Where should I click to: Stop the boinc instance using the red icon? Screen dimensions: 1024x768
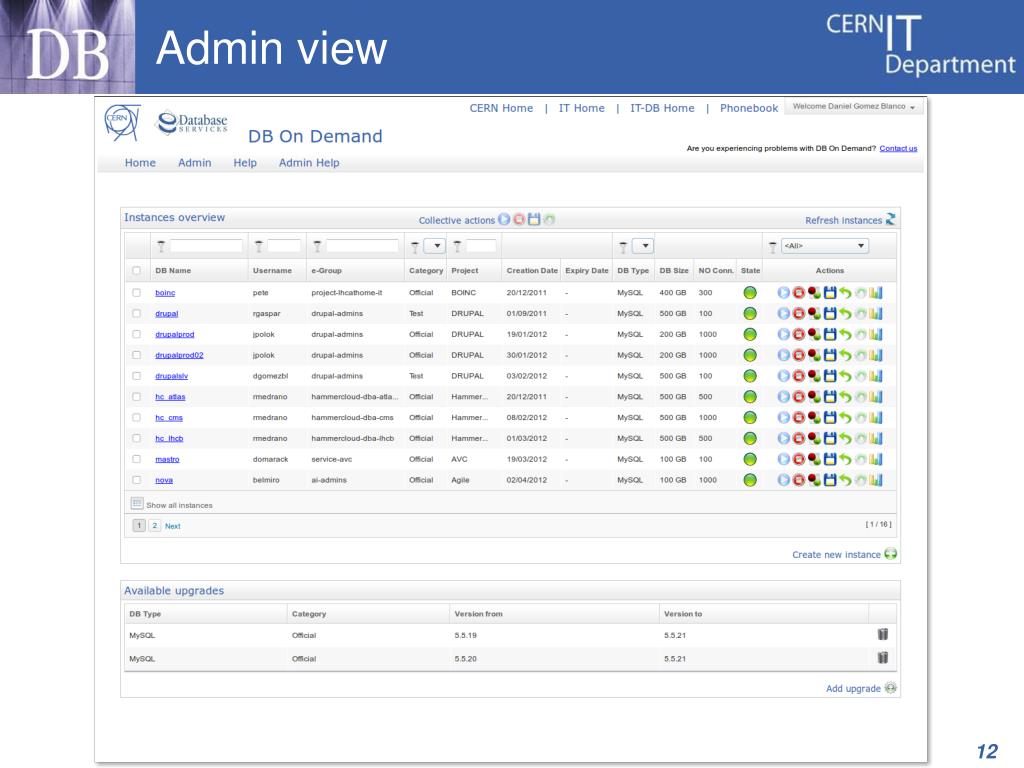(x=799, y=293)
